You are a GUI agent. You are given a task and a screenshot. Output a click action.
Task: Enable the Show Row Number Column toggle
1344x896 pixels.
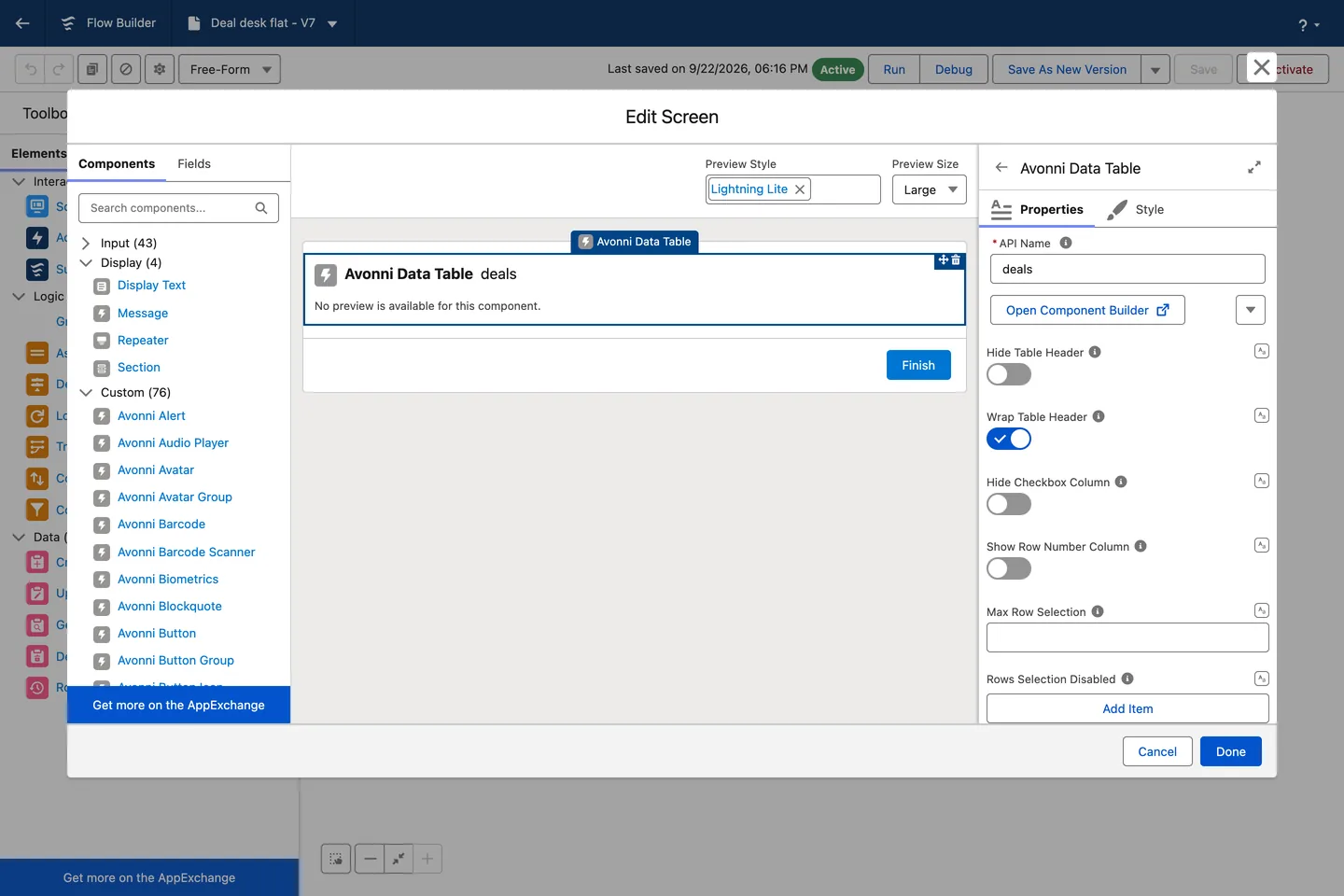pos(1009,568)
